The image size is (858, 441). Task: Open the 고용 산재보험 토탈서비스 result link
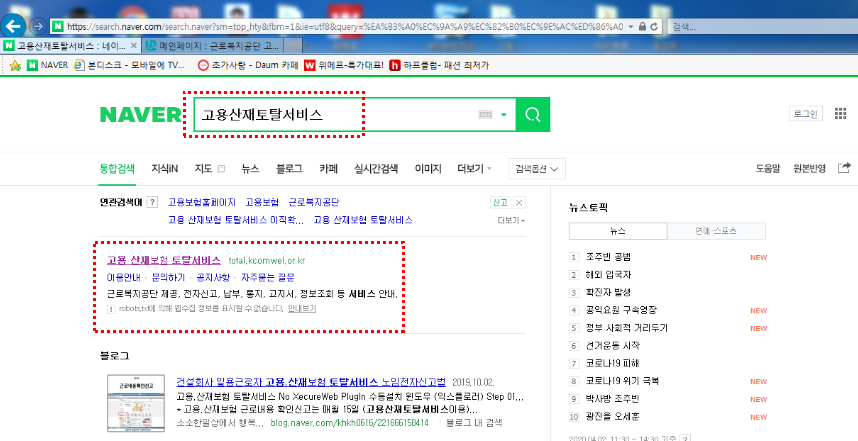click(164, 260)
